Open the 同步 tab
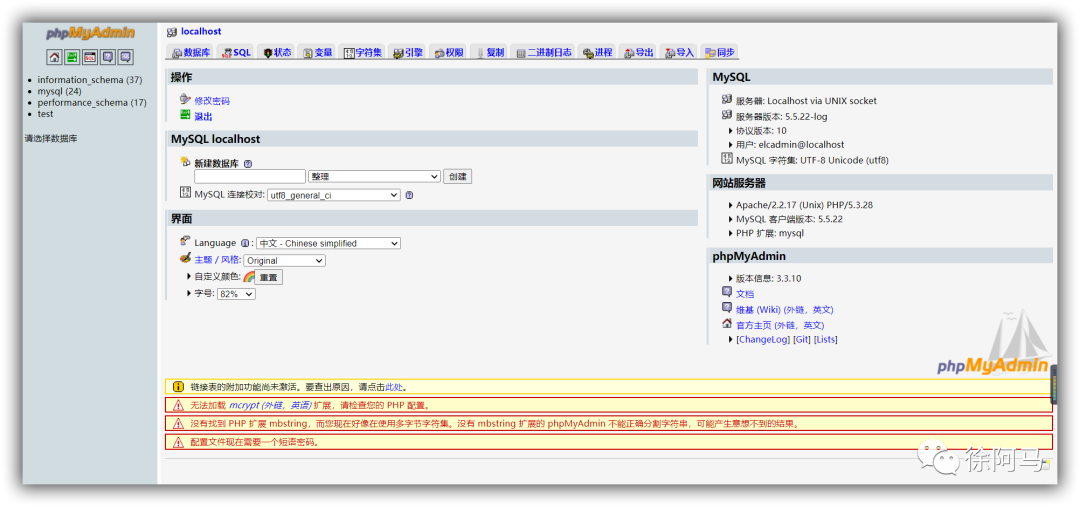Viewport: 1080px width, 507px height. click(x=719, y=52)
